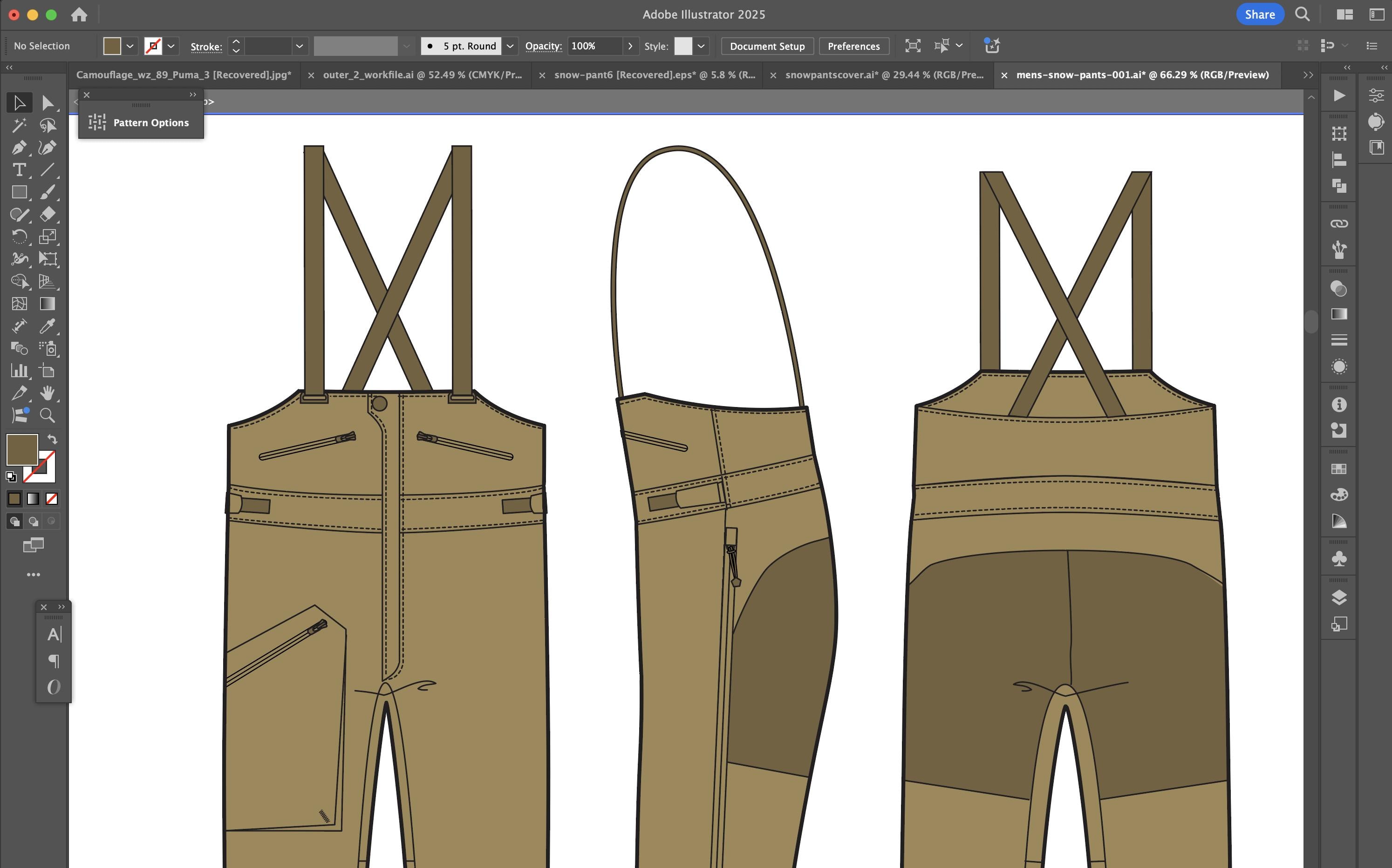Select the Column Graph tool
The width and height of the screenshot is (1392, 868).
click(x=19, y=371)
